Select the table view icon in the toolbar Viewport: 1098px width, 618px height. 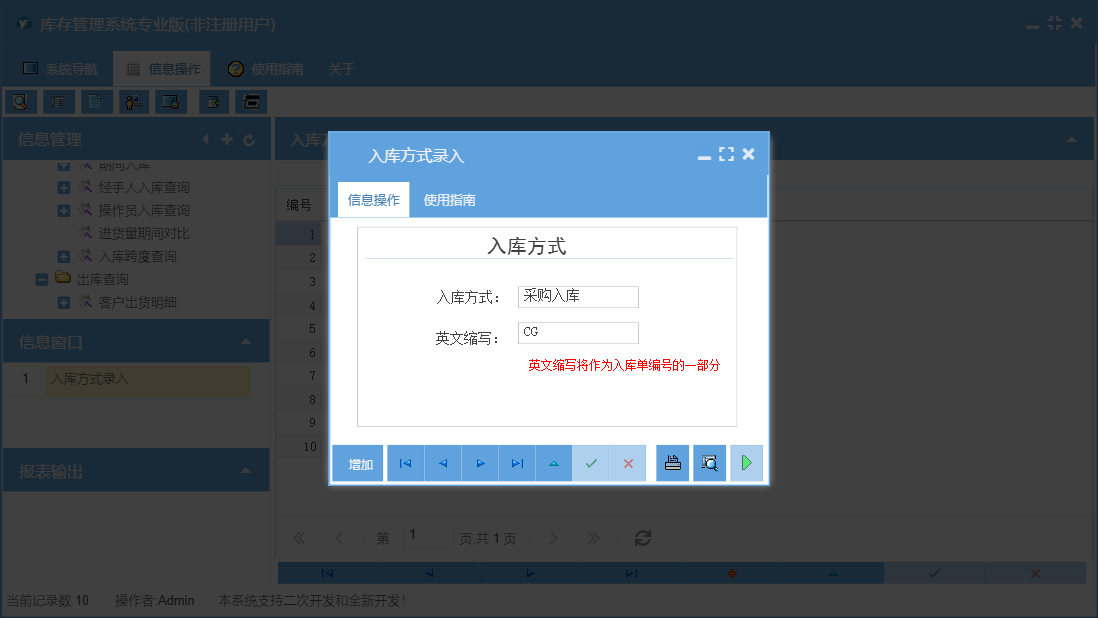58,101
